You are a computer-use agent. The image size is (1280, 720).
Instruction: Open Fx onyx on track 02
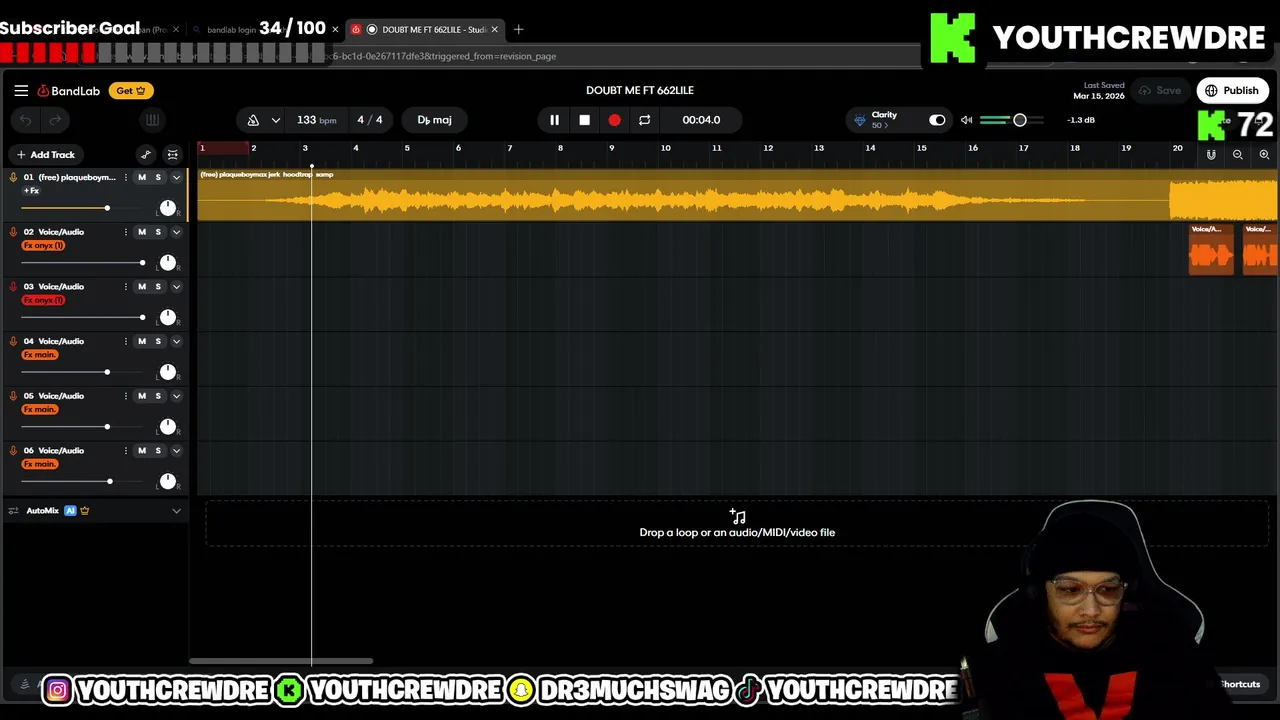pos(43,246)
